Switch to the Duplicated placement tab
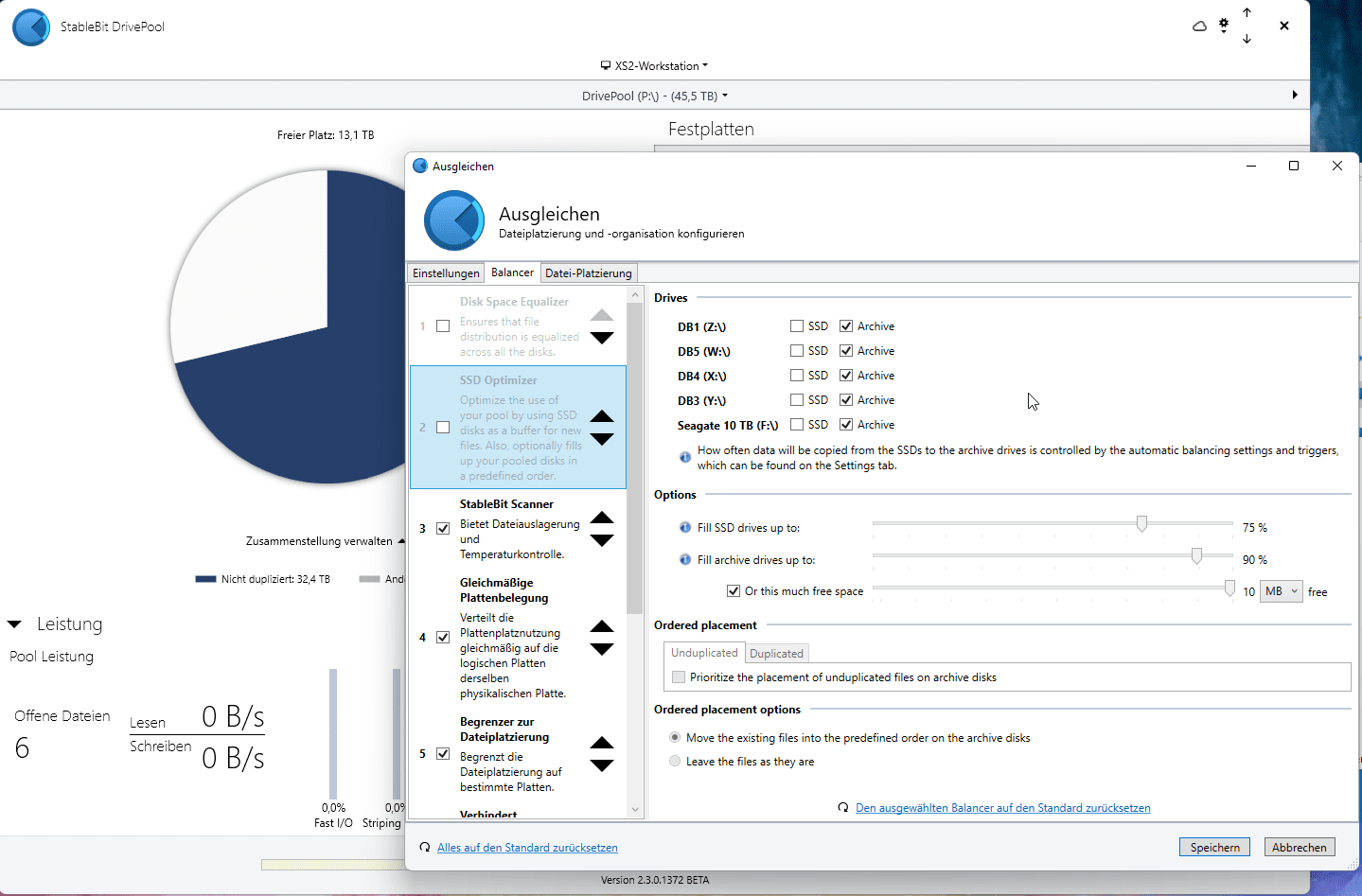Image resolution: width=1362 pixels, height=896 pixels. [776, 653]
